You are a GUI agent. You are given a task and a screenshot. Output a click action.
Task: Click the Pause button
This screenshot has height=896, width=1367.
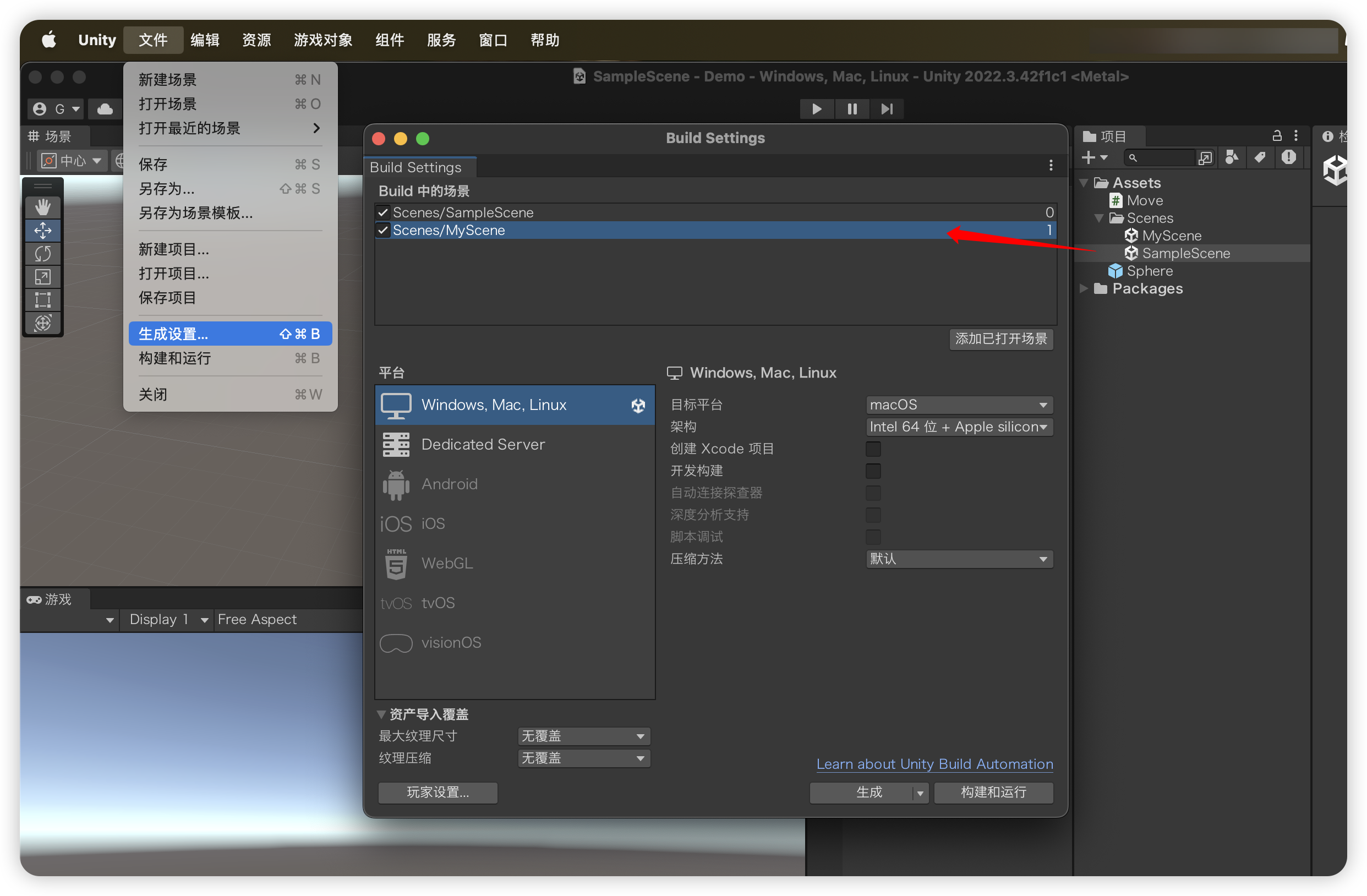(852, 108)
